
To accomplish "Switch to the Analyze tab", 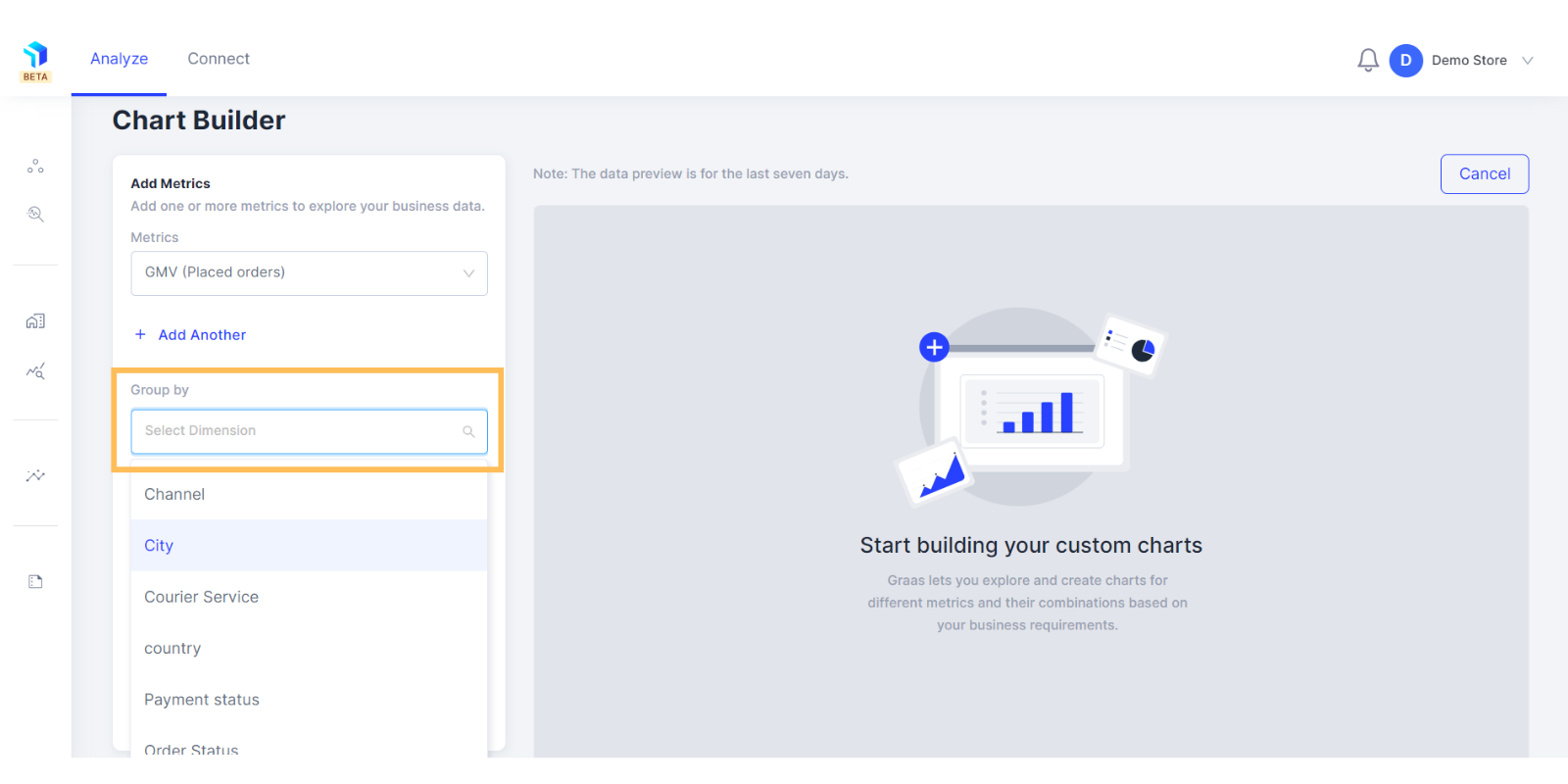I will click(x=120, y=59).
